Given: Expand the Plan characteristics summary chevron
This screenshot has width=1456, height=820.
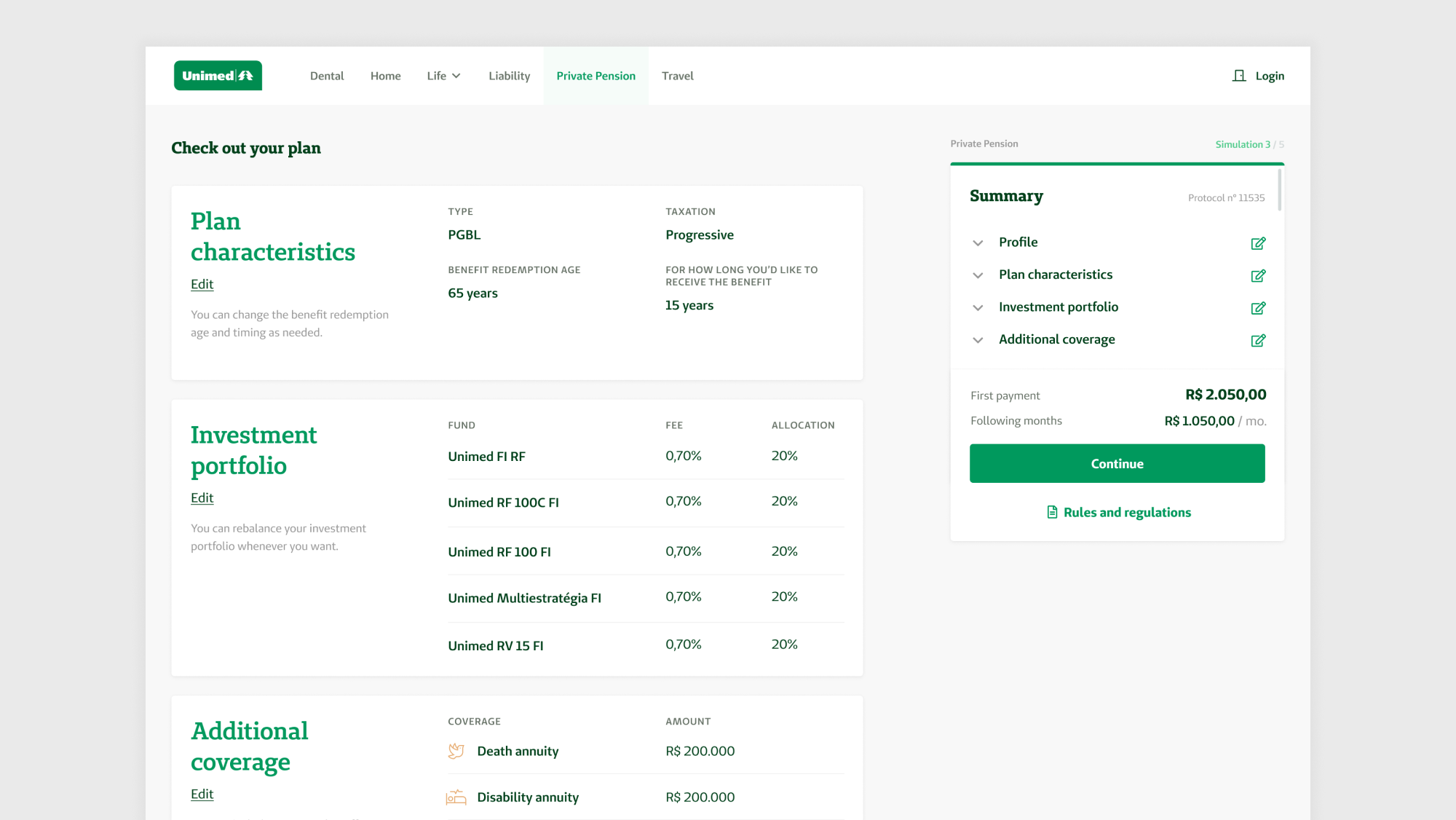Looking at the screenshot, I should [978, 275].
